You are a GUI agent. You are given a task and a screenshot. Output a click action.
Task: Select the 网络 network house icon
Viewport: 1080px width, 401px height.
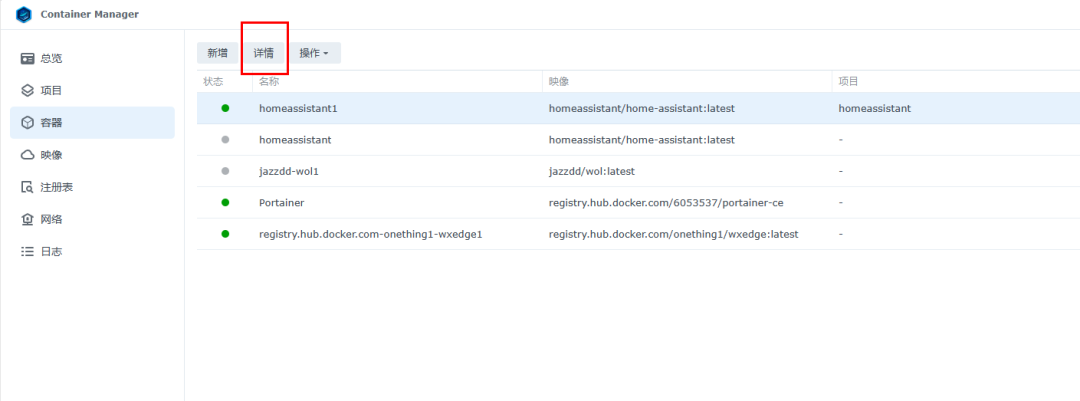click(27, 220)
